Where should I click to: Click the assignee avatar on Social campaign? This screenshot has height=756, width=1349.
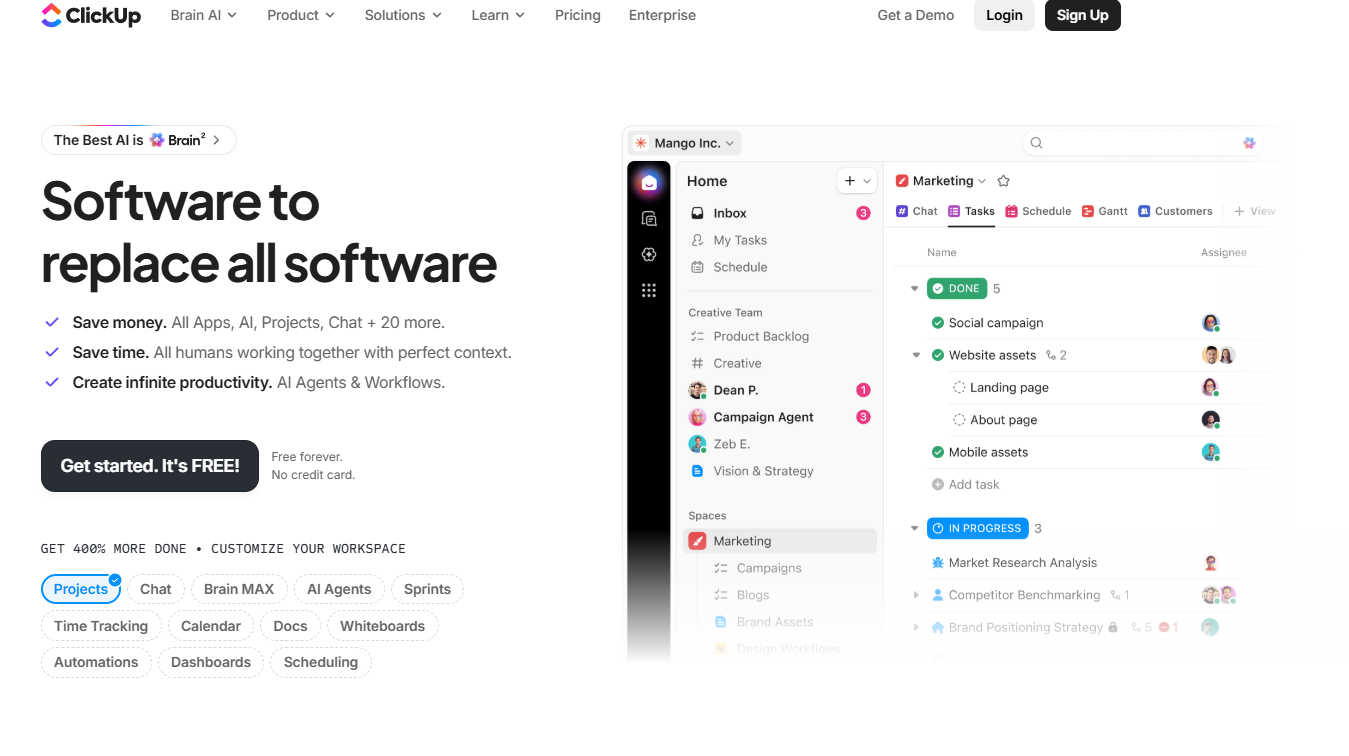(x=1210, y=323)
